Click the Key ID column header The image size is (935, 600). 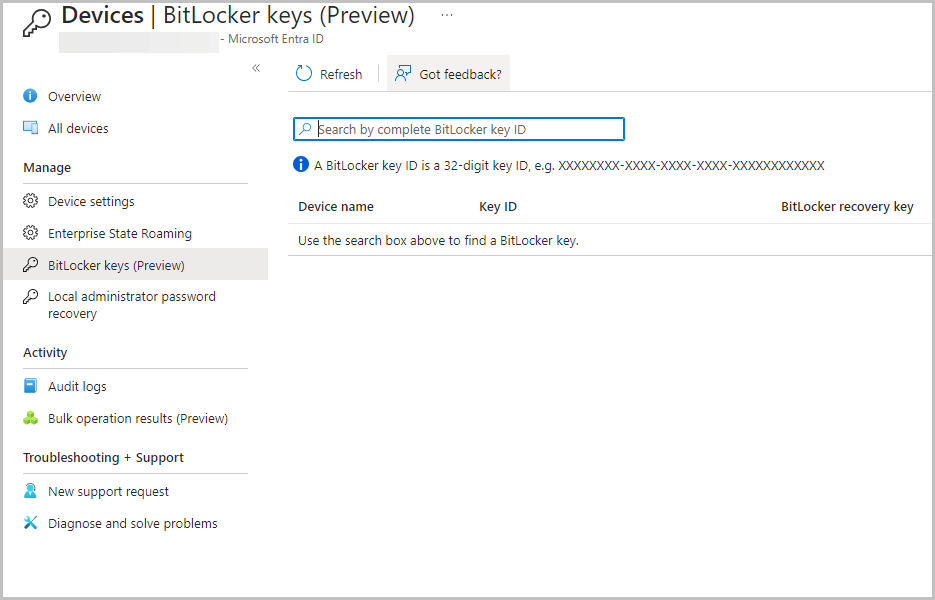(498, 206)
